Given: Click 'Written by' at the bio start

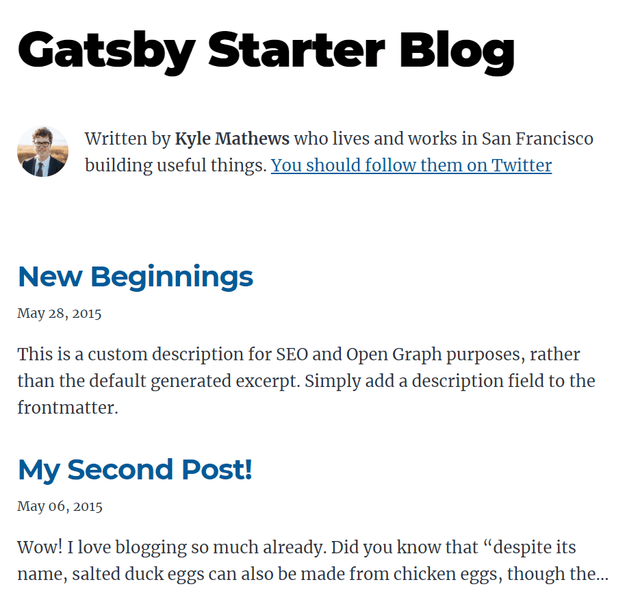Looking at the screenshot, I should 127,139.
